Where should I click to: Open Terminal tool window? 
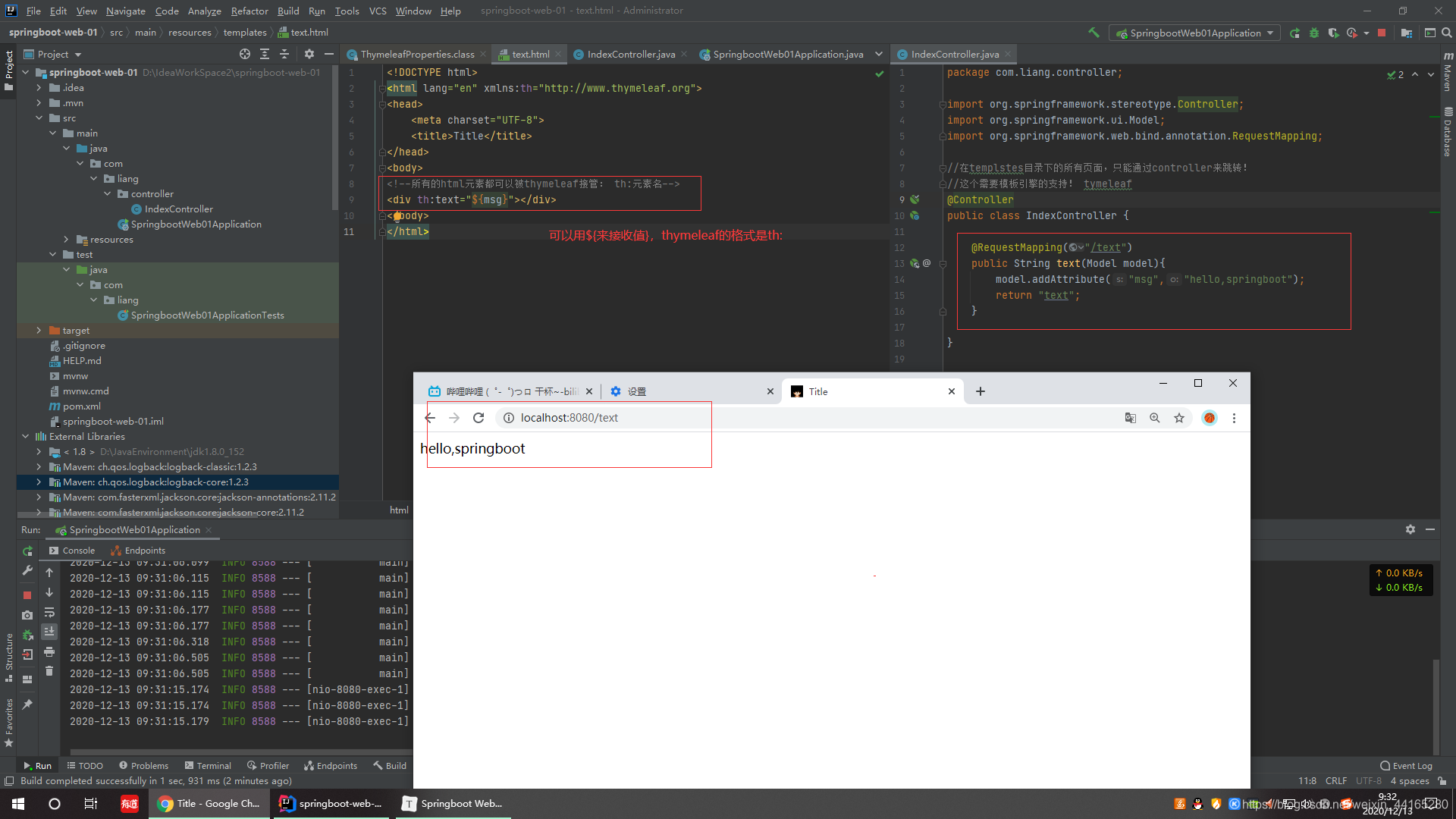tap(209, 766)
